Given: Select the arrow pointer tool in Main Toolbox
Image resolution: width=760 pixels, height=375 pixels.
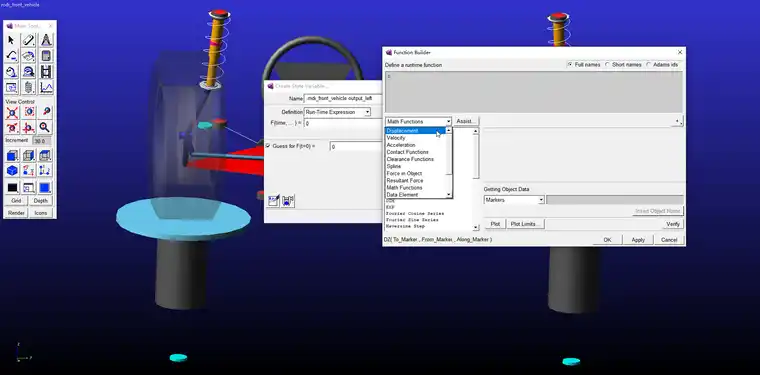Looking at the screenshot, I should tap(12, 40).
